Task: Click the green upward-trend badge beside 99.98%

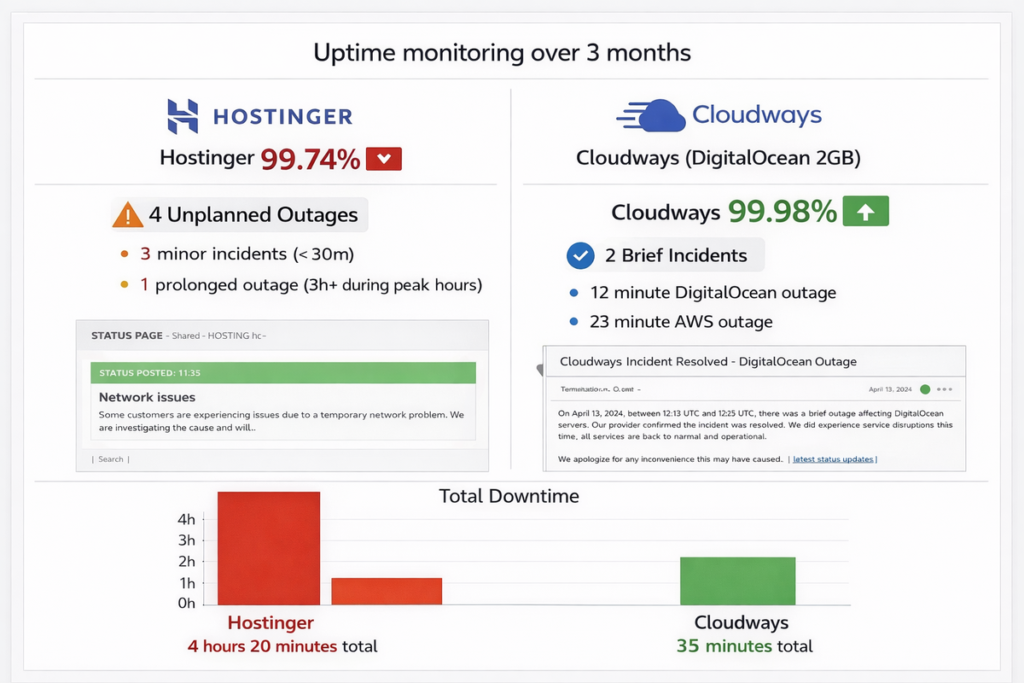Action: point(868,211)
